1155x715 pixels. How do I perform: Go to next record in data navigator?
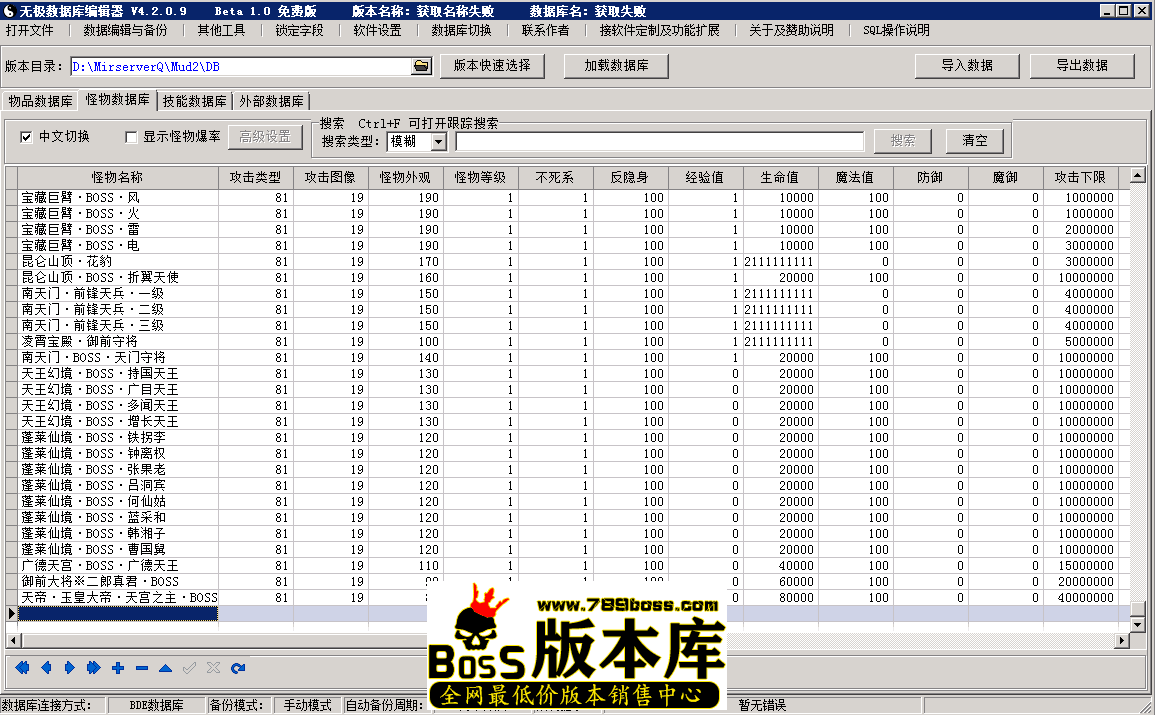68,667
